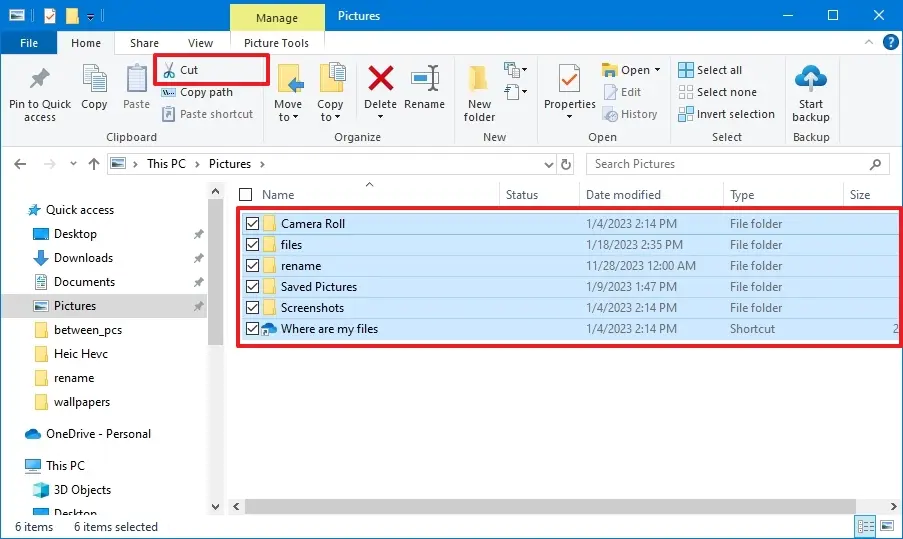The image size is (903, 539).
Task: Open the Properties checkmark icon
Action: pyautogui.click(x=570, y=79)
